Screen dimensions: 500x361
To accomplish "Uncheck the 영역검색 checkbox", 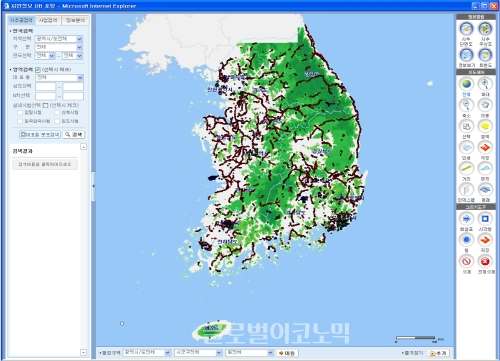I will [38, 70].
